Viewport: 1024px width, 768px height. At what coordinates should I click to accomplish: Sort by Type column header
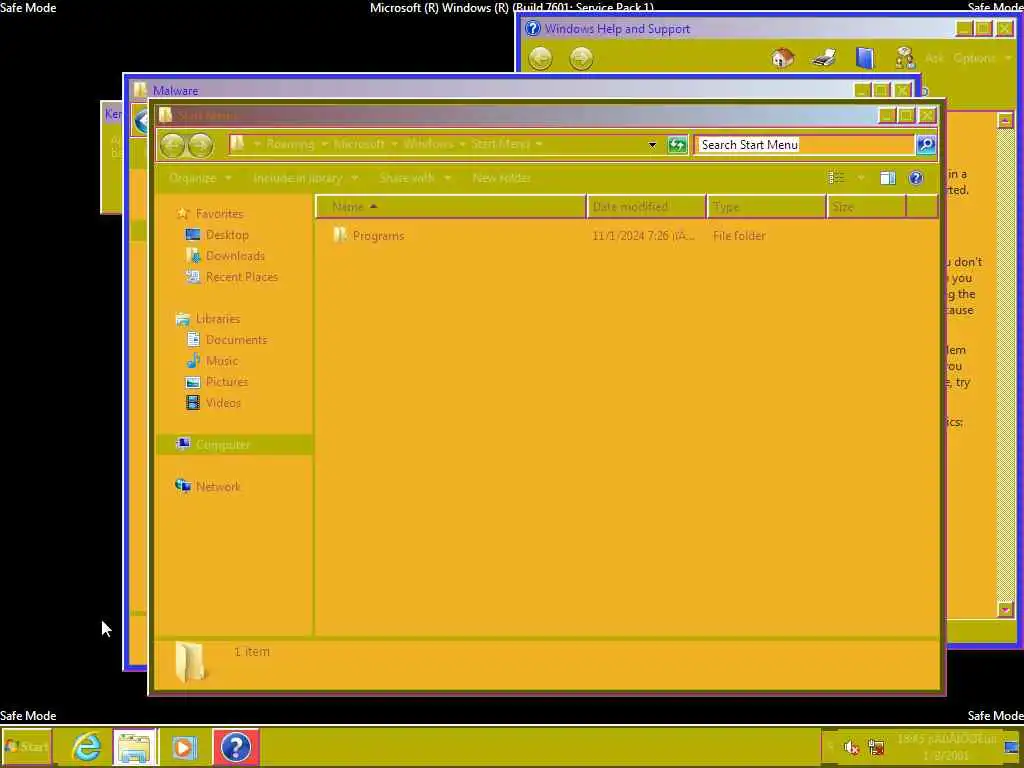(766, 206)
